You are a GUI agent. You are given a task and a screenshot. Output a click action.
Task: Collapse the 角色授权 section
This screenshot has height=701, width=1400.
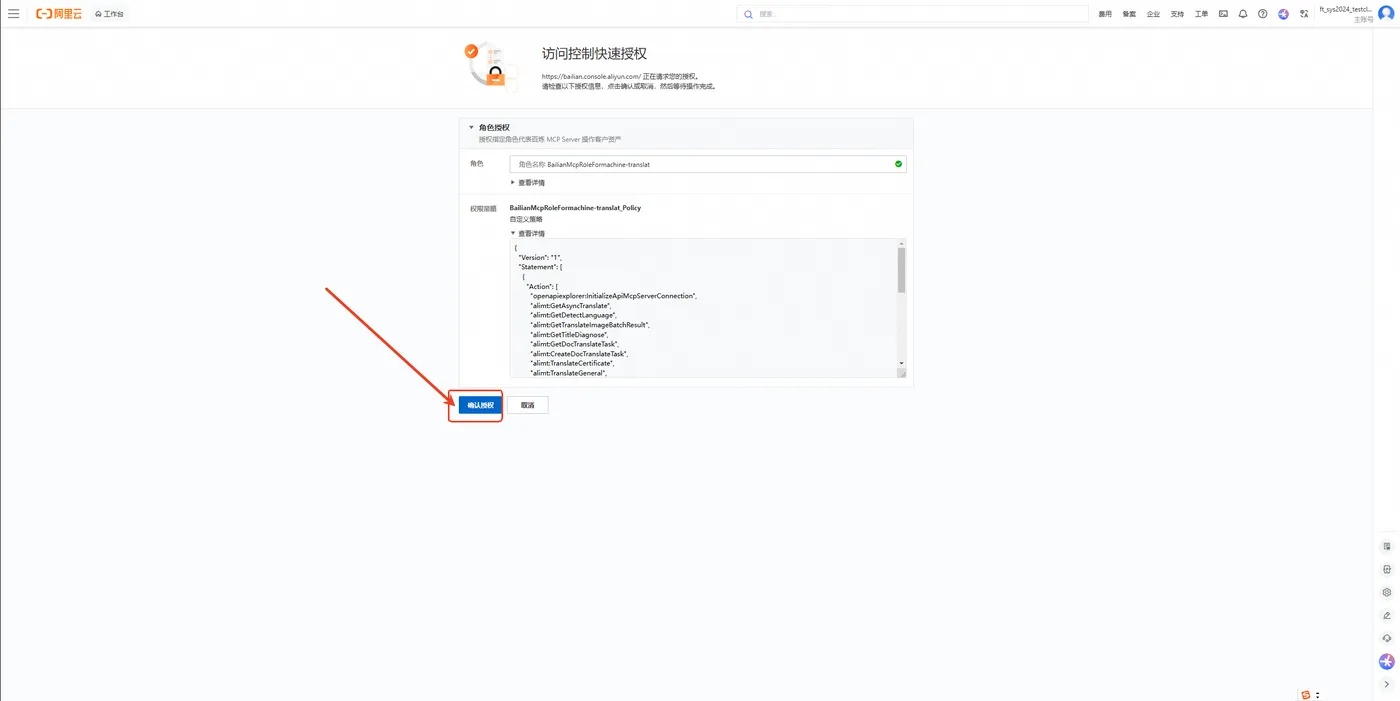coord(471,128)
